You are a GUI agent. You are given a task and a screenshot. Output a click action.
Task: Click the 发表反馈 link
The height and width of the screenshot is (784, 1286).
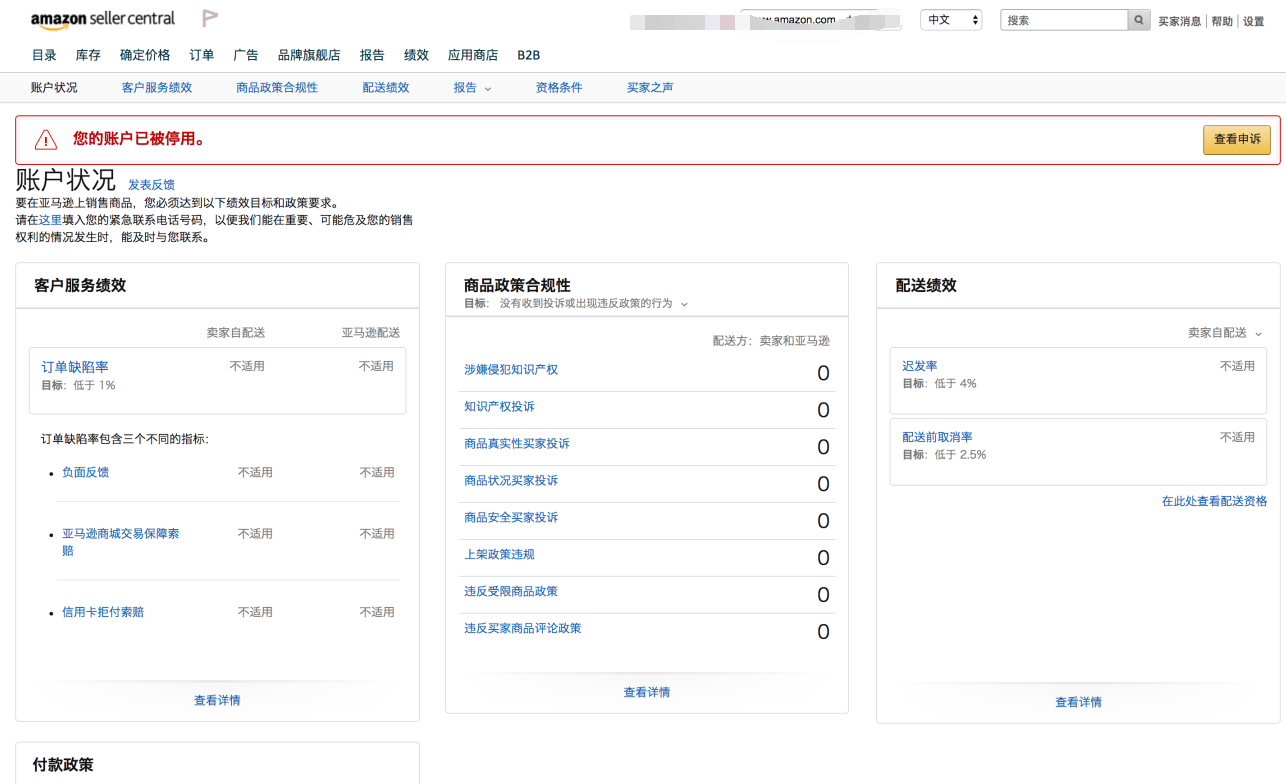151,185
